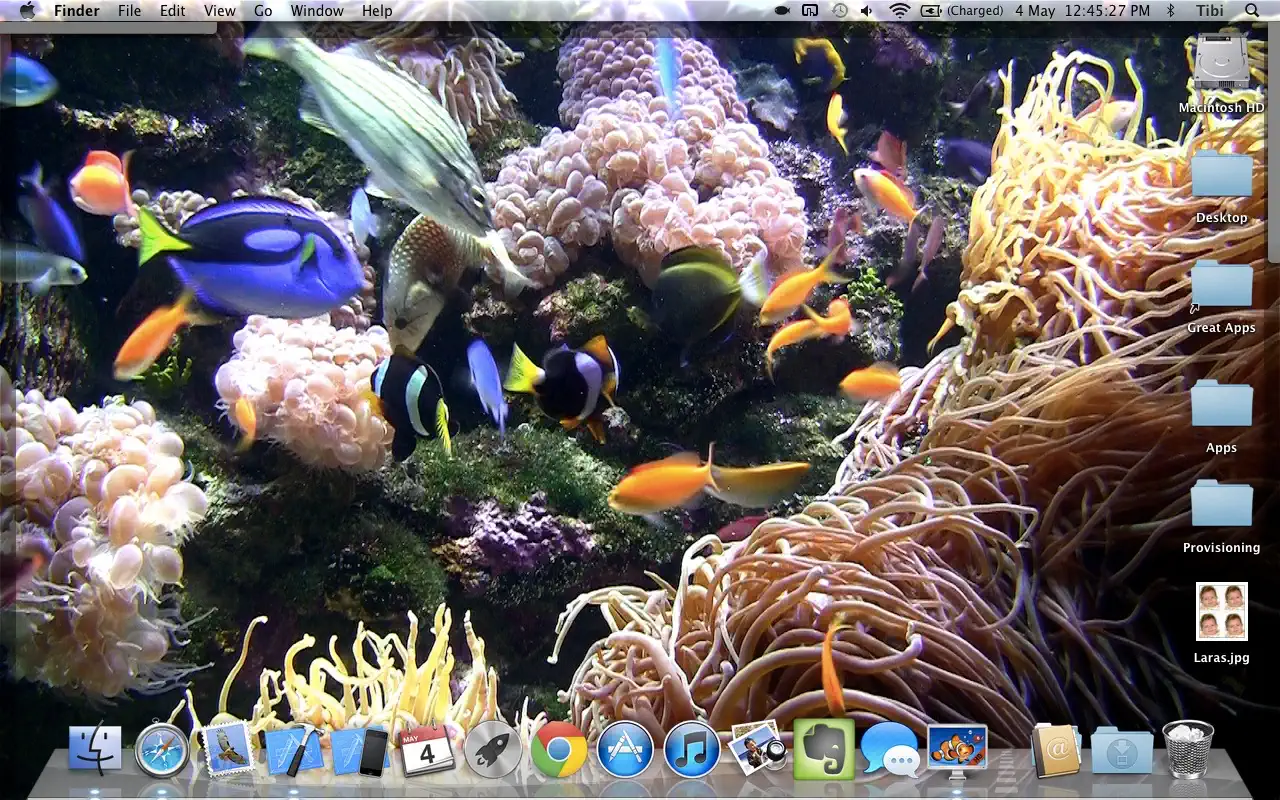Open Xcode from the Dock
This screenshot has width=1280, height=800.
pyautogui.click(x=293, y=750)
